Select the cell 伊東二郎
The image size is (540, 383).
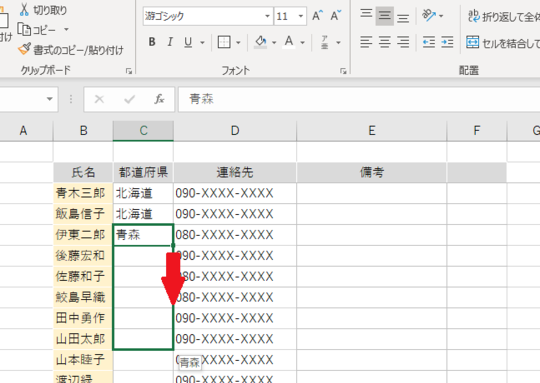point(83,235)
